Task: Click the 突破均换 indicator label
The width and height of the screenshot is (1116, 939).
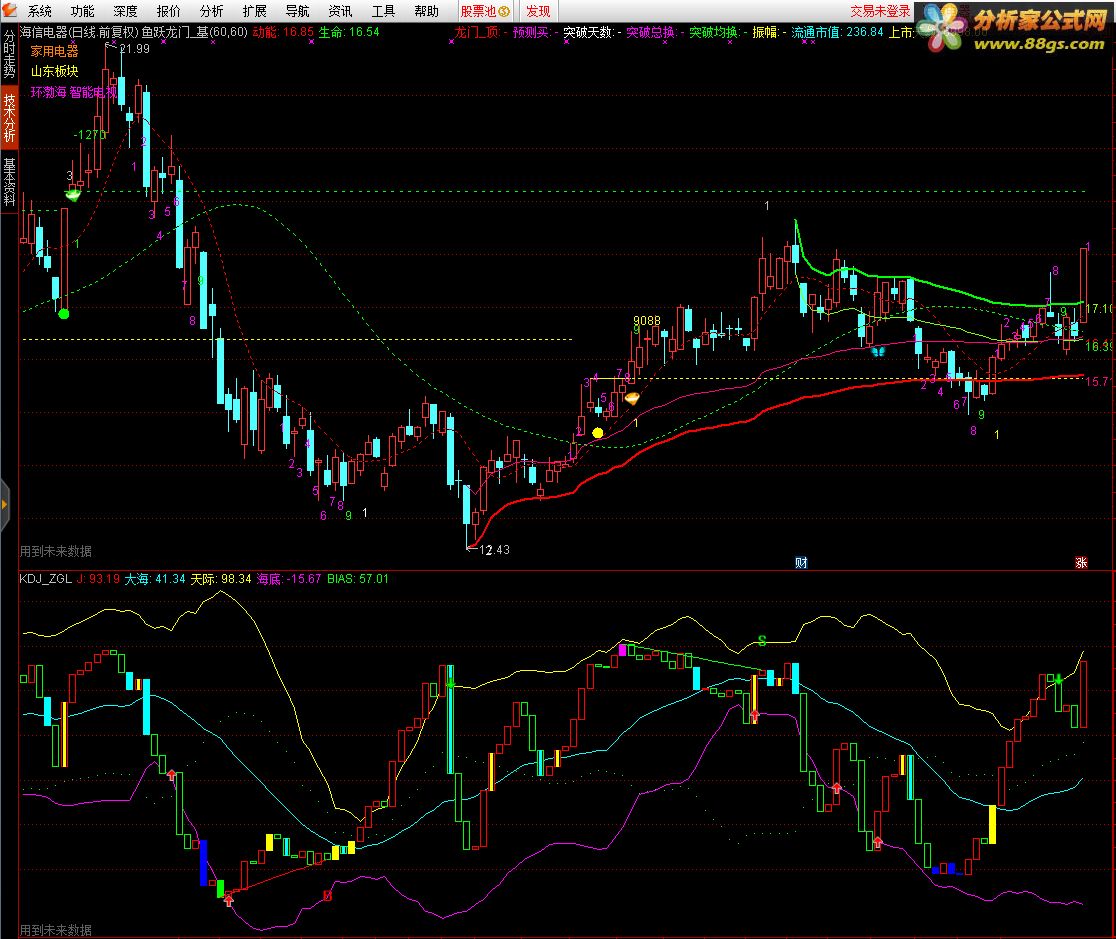Action: (717, 32)
